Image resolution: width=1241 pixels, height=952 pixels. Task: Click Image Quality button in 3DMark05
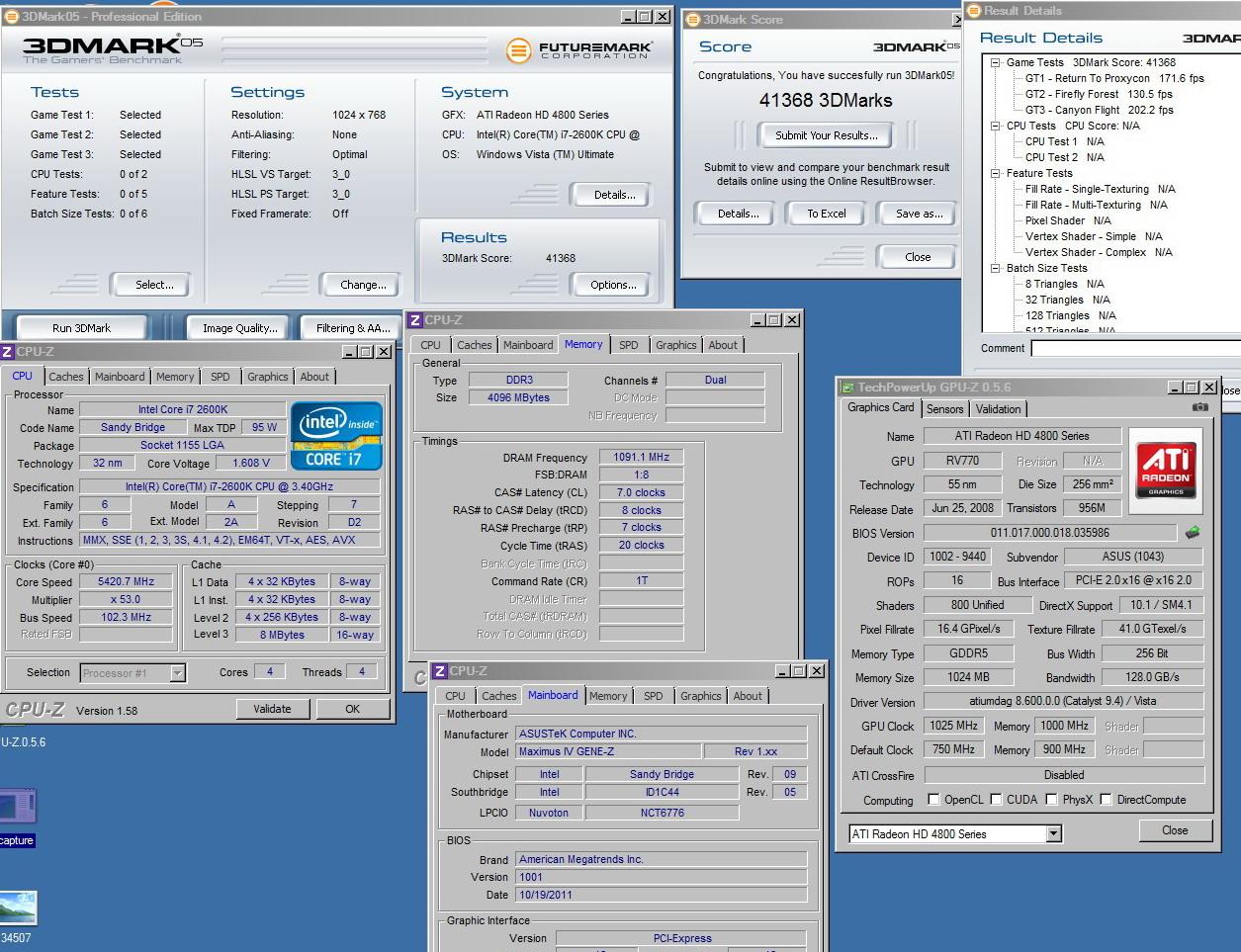(x=240, y=328)
